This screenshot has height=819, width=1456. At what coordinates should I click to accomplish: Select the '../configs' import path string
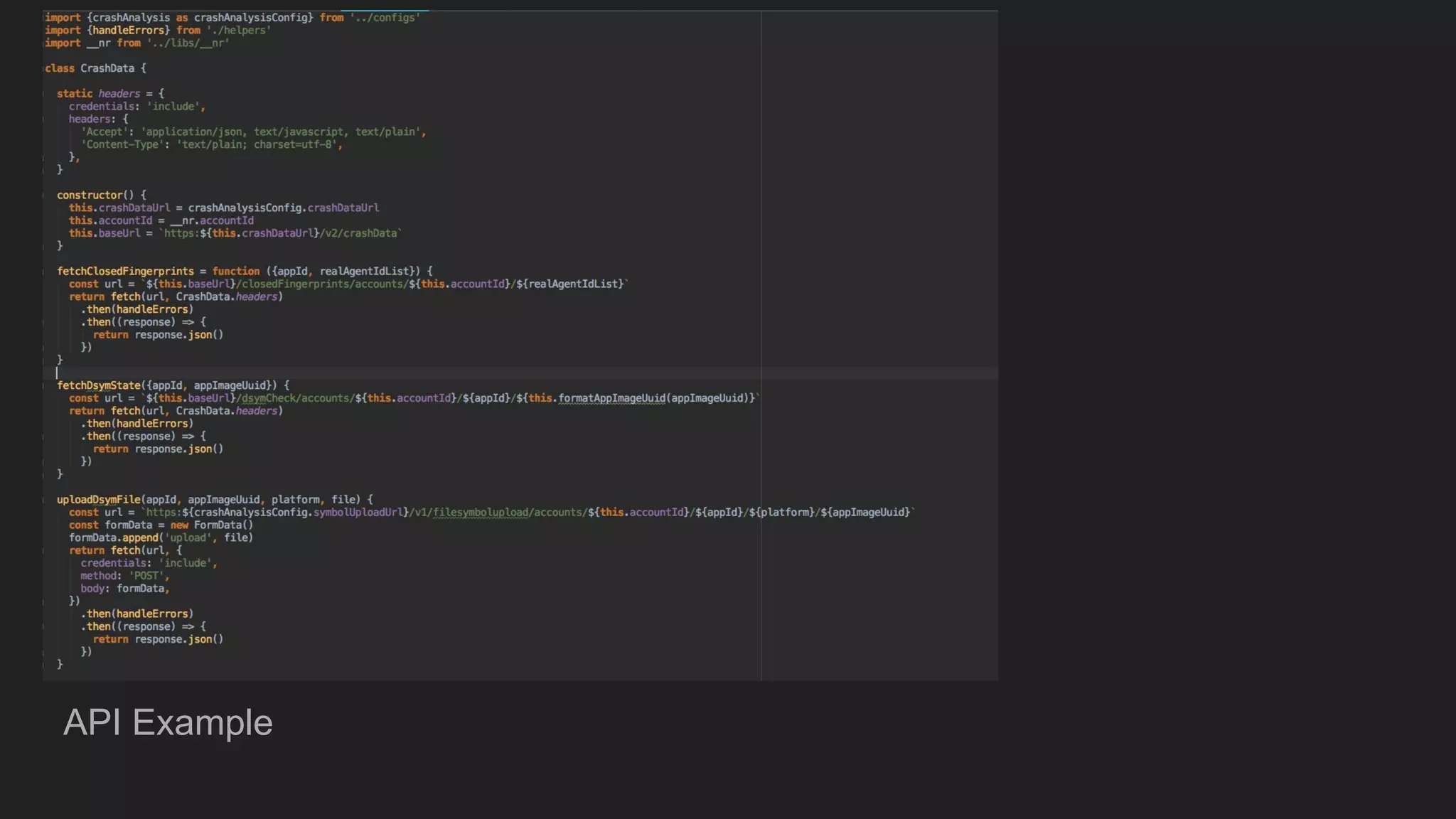point(385,18)
